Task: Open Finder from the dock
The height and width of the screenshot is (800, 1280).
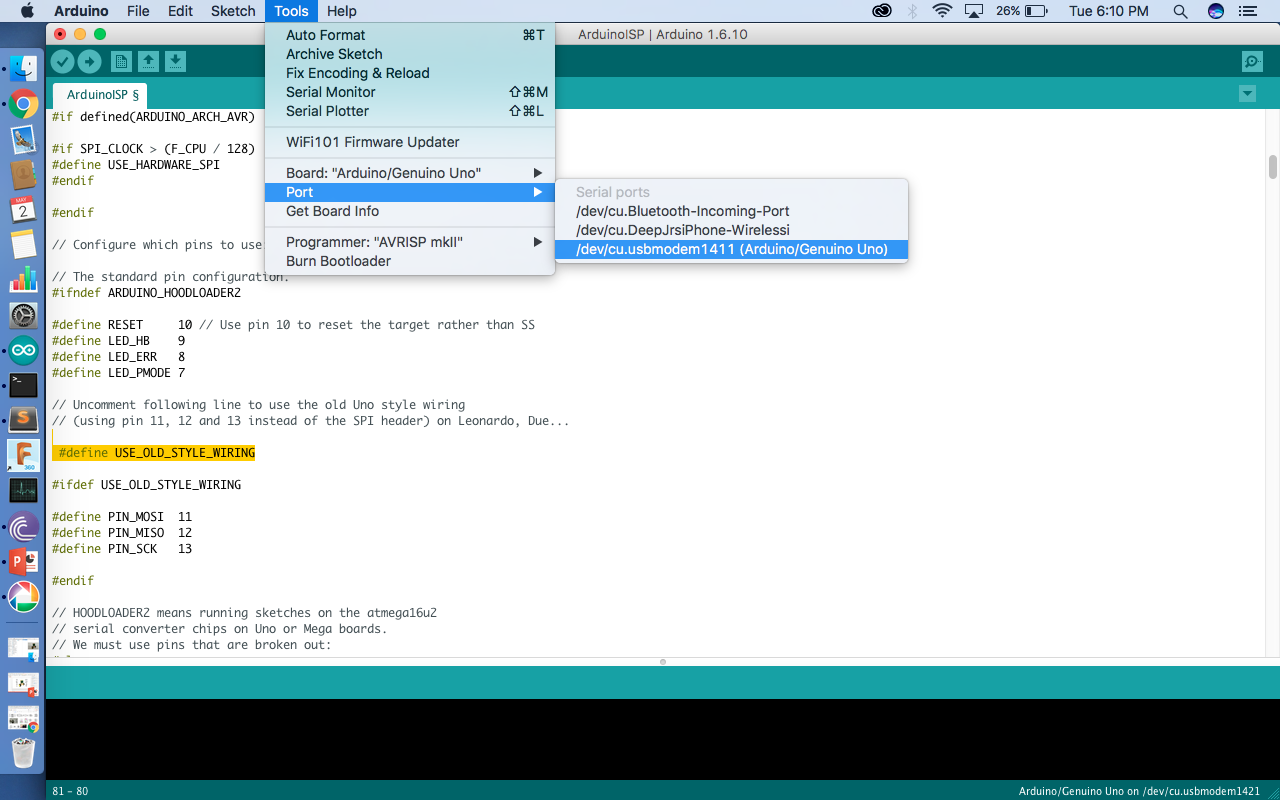Action: [24, 68]
